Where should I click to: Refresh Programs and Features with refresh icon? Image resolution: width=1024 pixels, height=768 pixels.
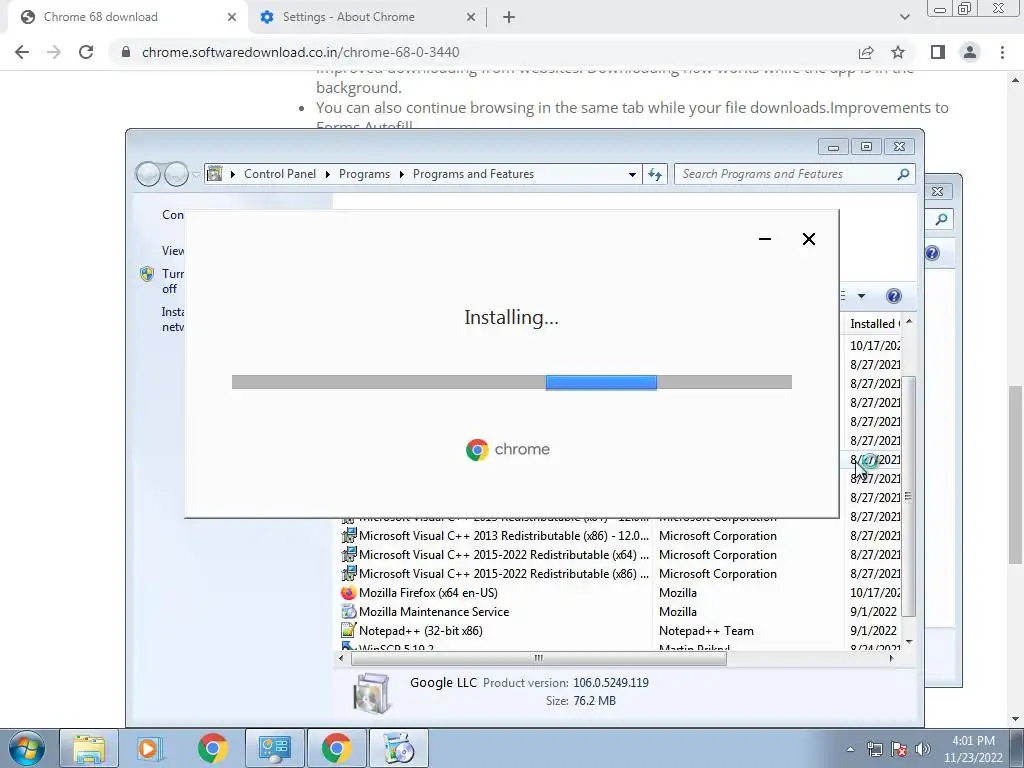654,174
